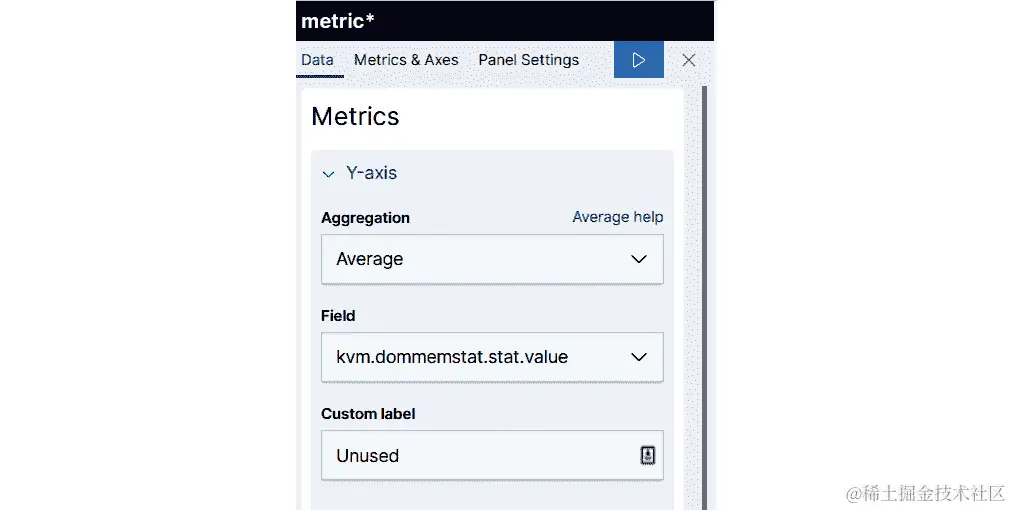Click the arrow on the Field dropdown
1012x510 pixels.
[640, 357]
